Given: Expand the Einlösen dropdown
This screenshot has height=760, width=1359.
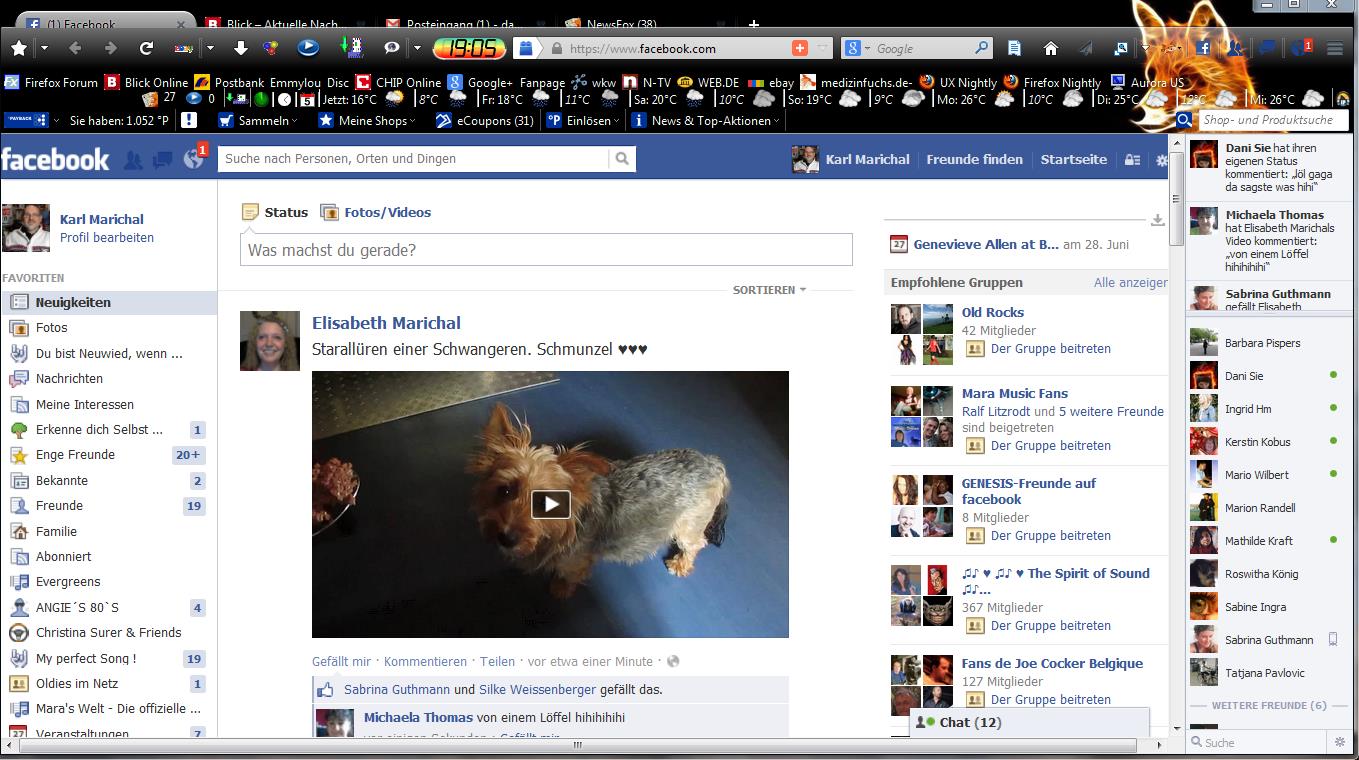Looking at the screenshot, I should [x=583, y=120].
